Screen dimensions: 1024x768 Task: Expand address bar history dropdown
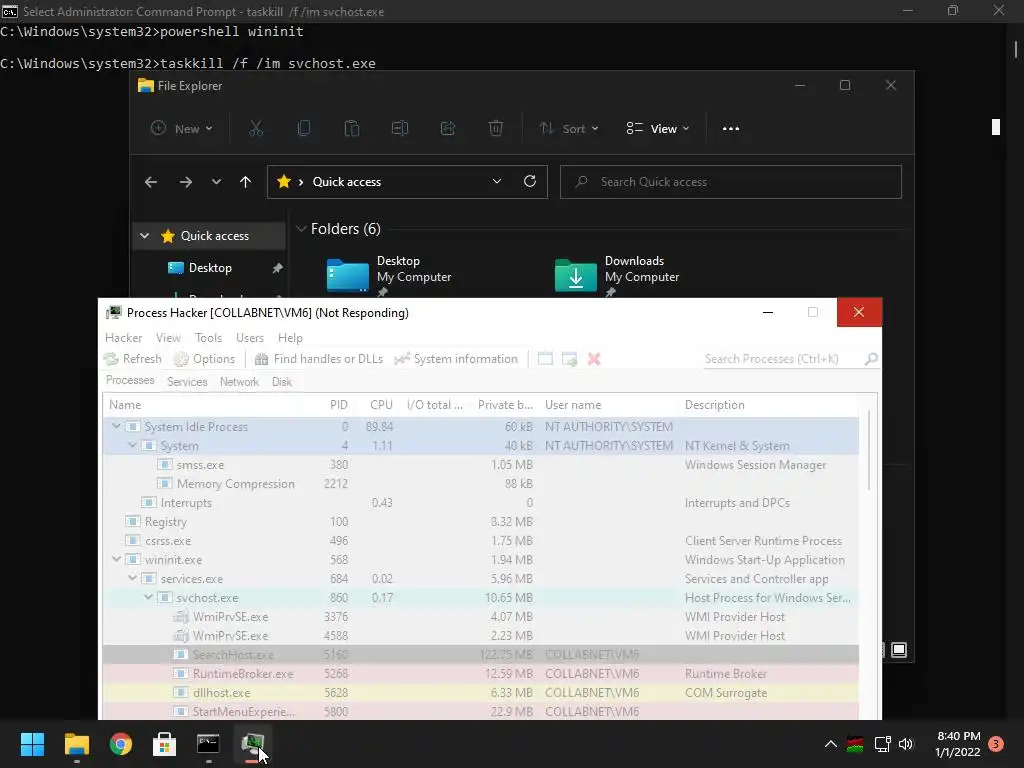[497, 182]
